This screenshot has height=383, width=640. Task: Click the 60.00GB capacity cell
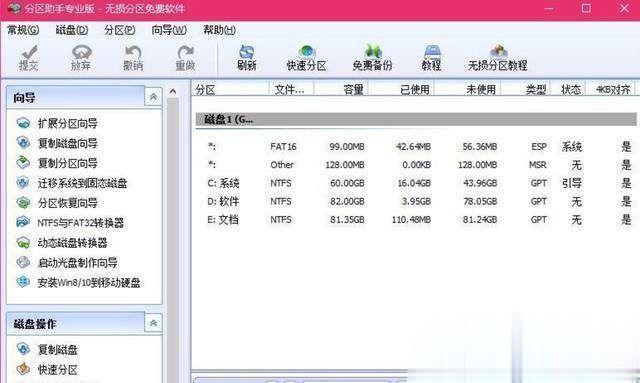(x=347, y=183)
